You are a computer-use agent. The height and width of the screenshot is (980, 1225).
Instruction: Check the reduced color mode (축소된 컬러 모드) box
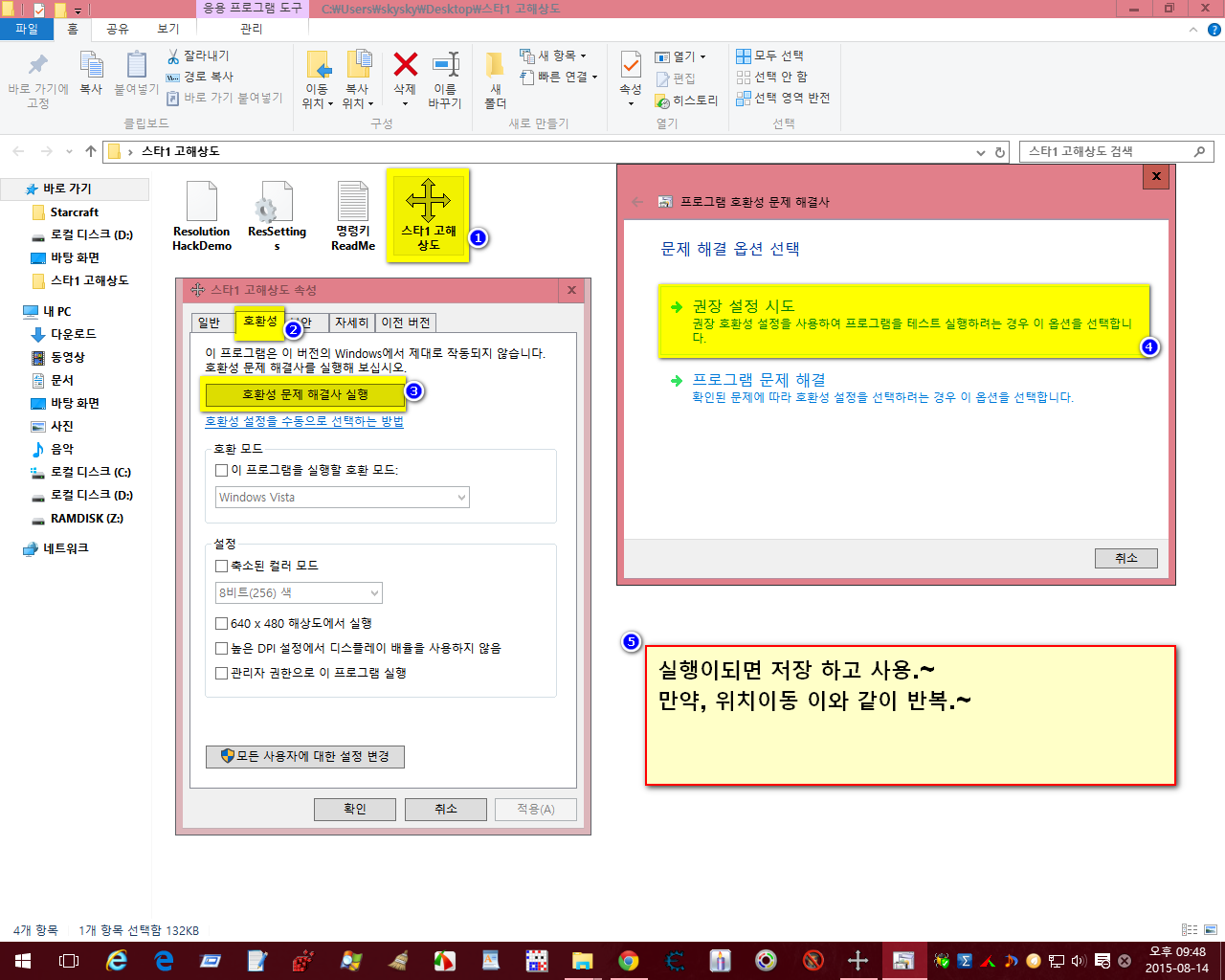tap(222, 566)
